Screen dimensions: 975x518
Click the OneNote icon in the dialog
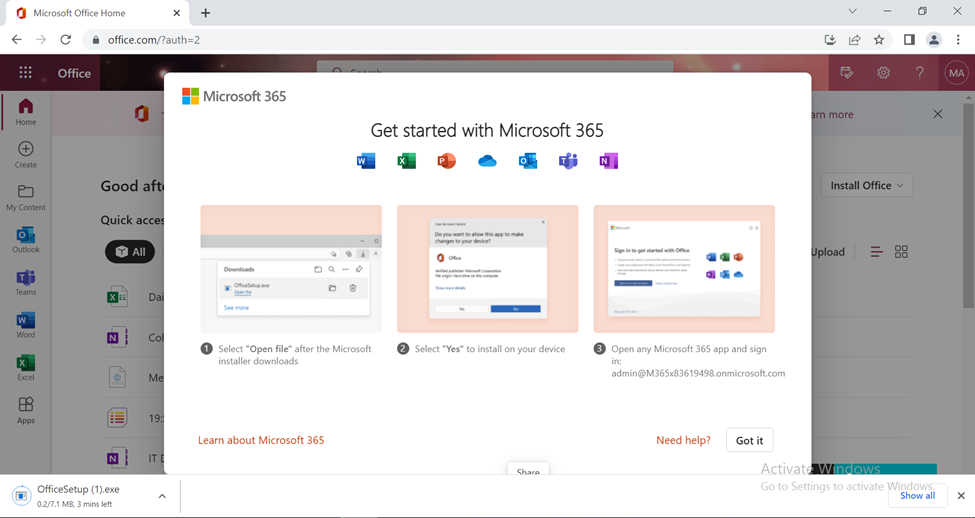coord(608,161)
